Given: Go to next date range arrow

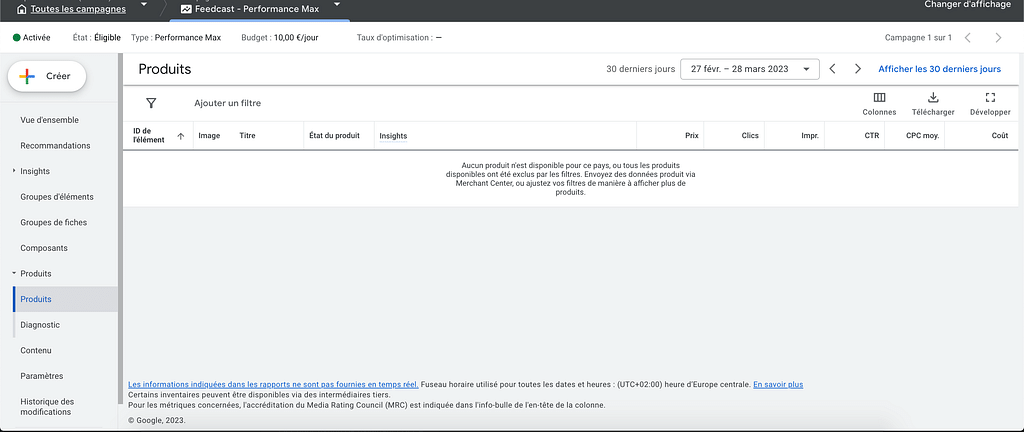Looking at the screenshot, I should pos(857,69).
